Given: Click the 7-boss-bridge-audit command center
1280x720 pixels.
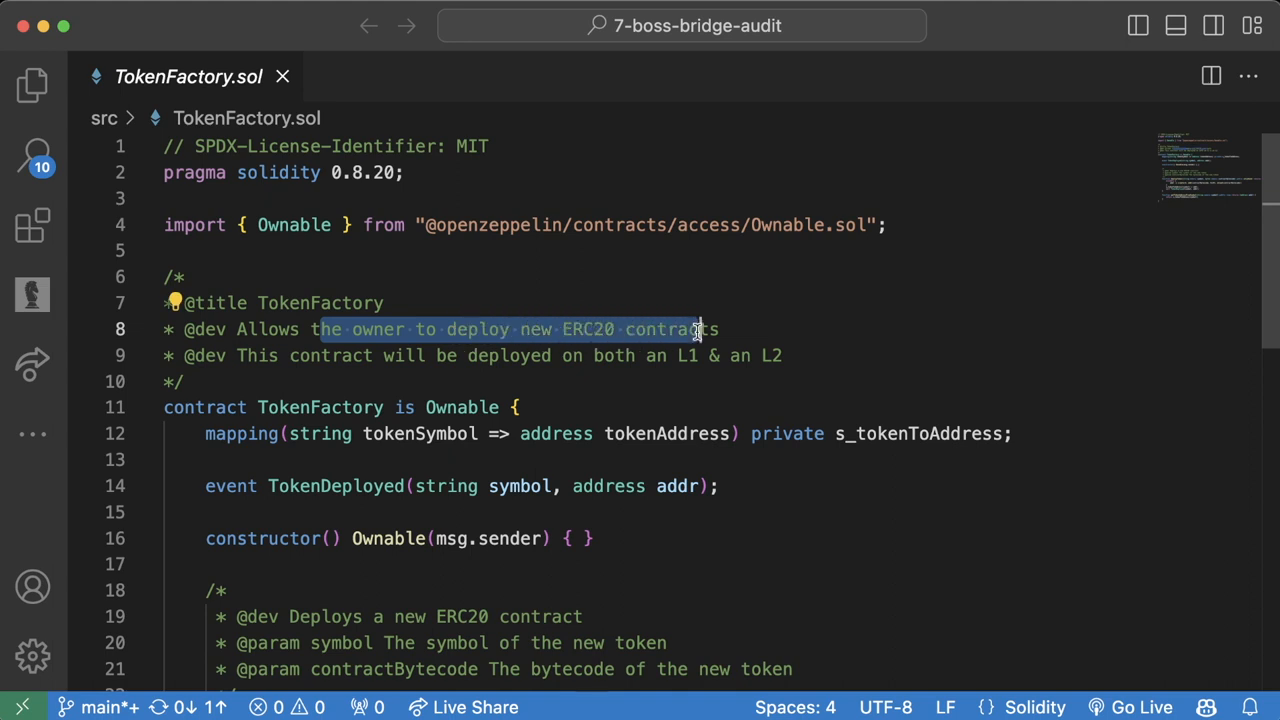Looking at the screenshot, I should 682,26.
